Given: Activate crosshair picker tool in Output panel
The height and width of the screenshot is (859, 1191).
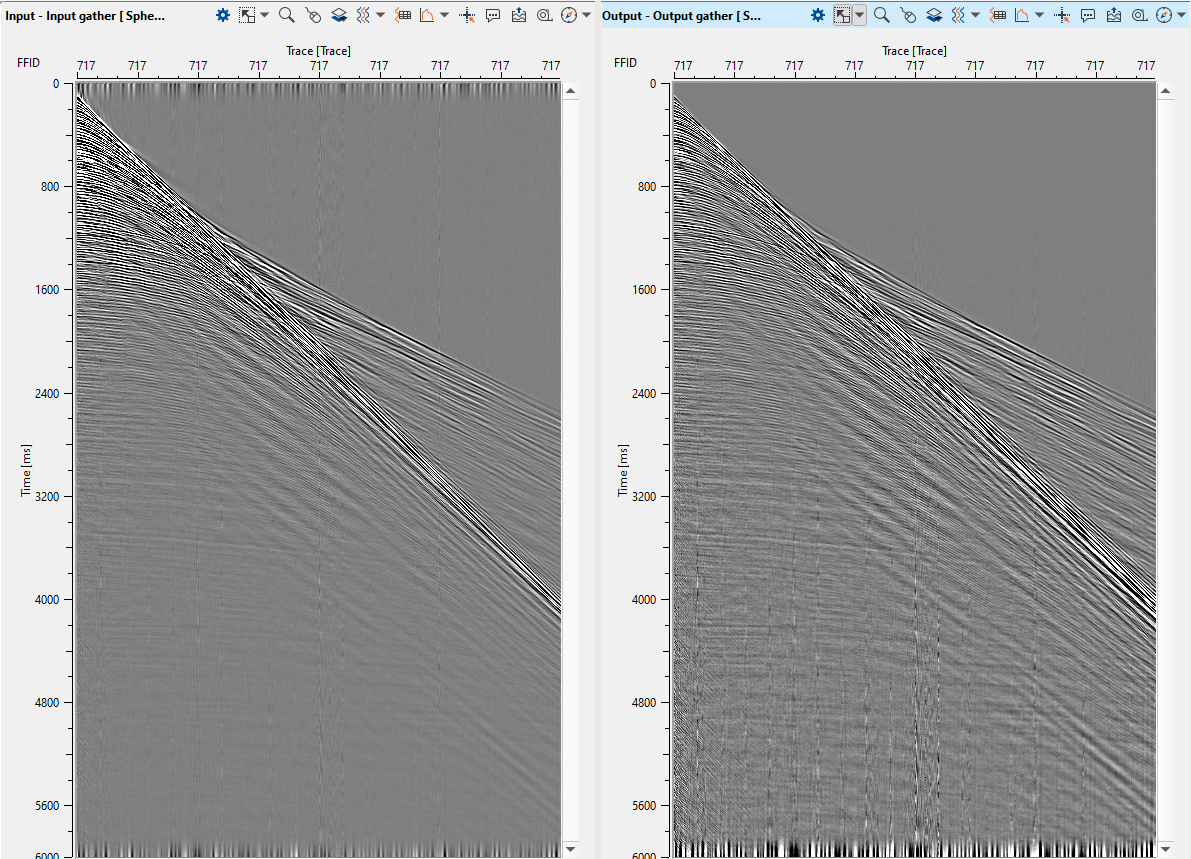Looking at the screenshot, I should (x=1062, y=15).
